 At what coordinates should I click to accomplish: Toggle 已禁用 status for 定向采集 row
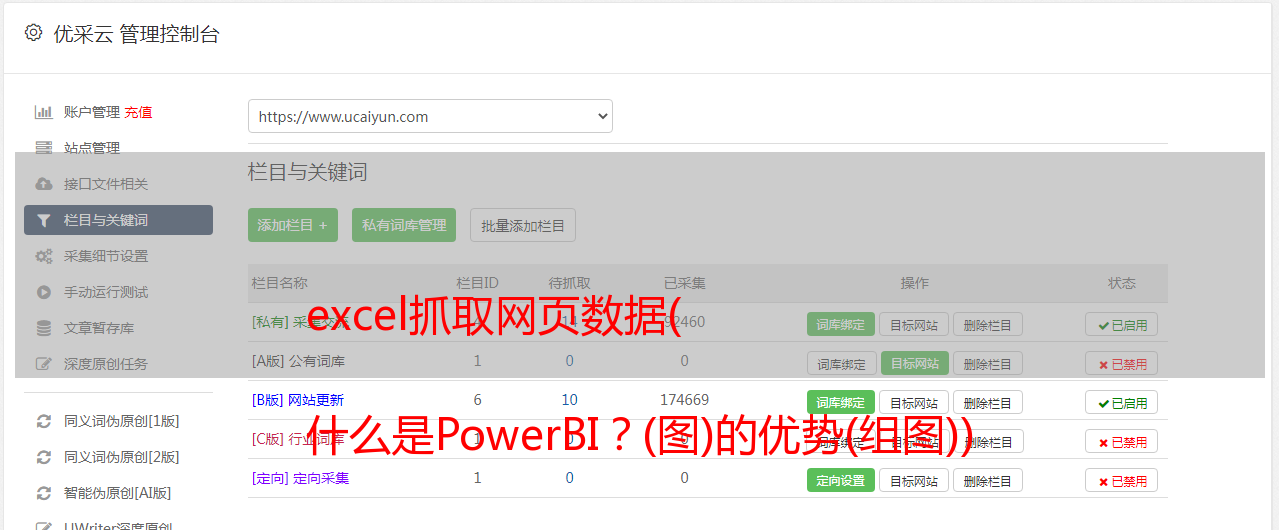[1121, 481]
